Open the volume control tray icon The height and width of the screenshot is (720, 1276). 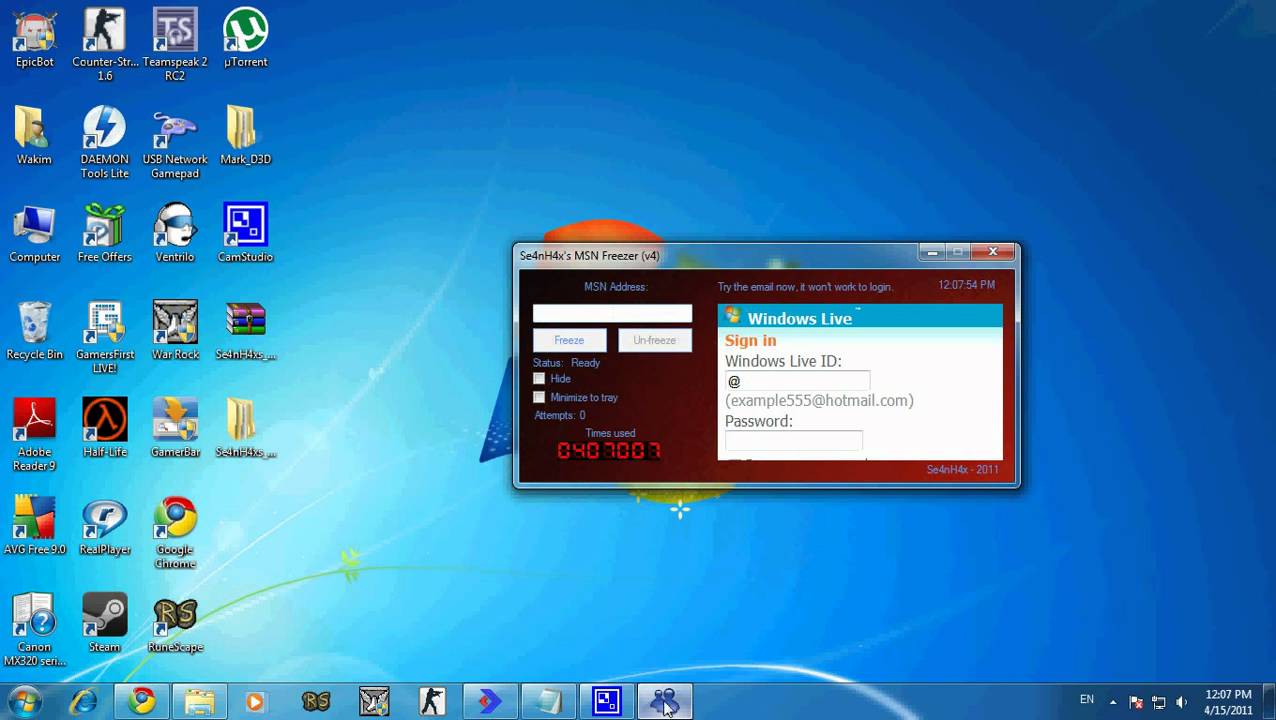tap(1182, 702)
